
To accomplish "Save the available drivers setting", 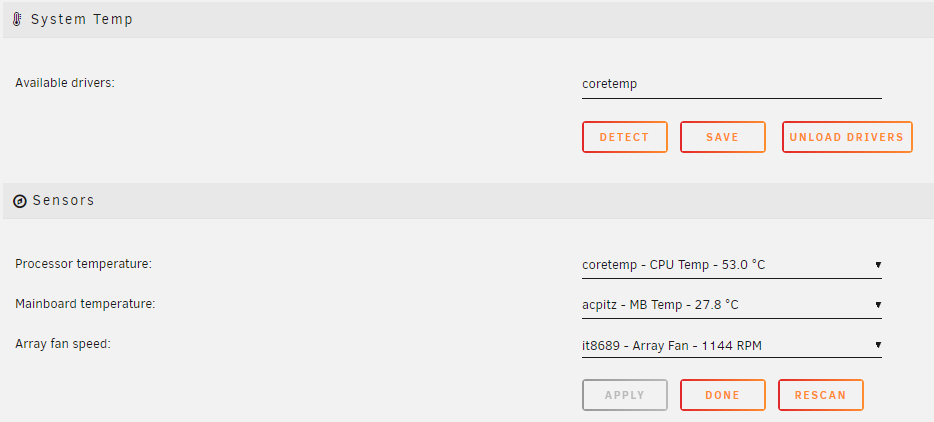I will (723, 137).
